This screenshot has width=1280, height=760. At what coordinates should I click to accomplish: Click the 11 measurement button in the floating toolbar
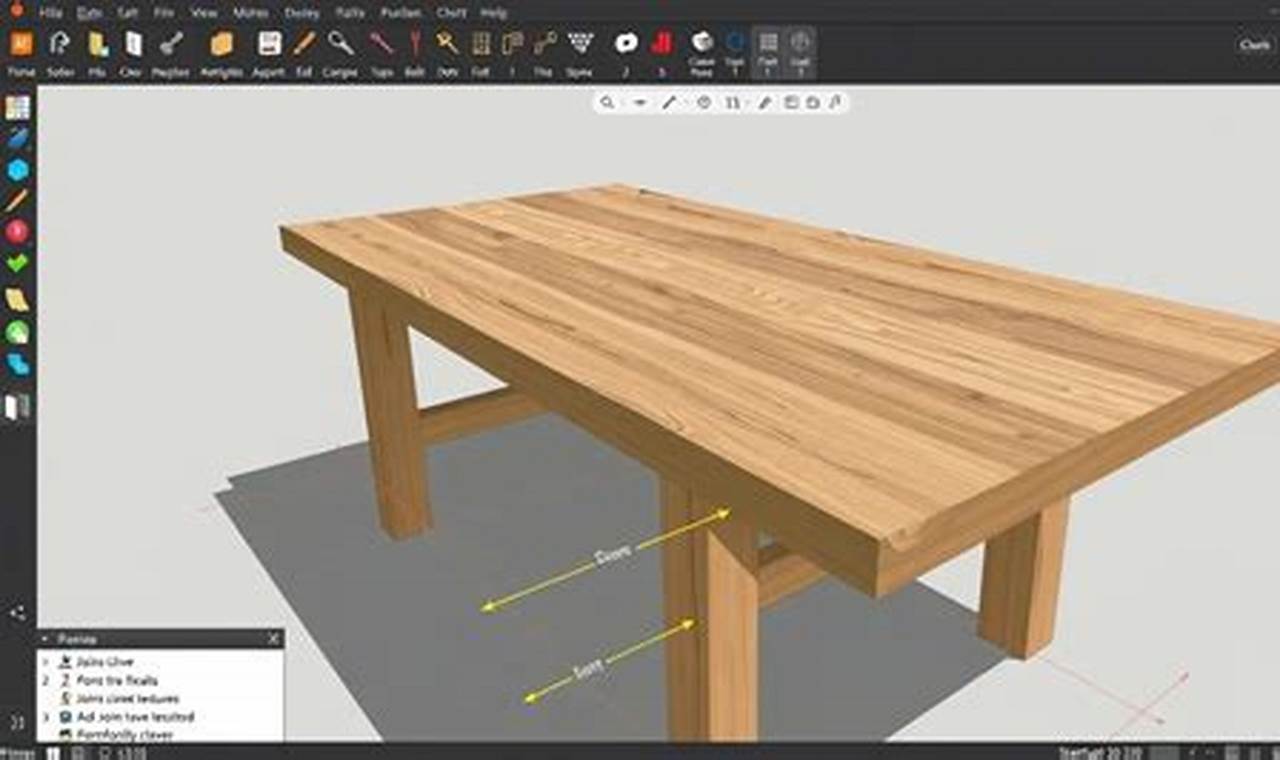coord(732,101)
